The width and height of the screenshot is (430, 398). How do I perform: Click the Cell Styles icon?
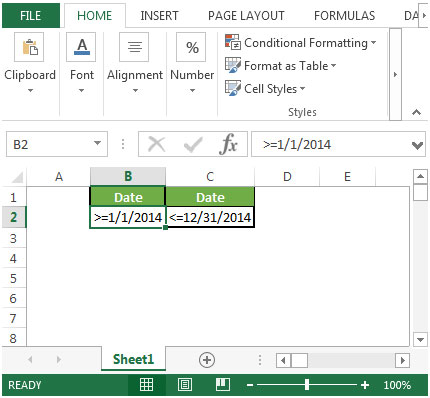tap(232, 88)
